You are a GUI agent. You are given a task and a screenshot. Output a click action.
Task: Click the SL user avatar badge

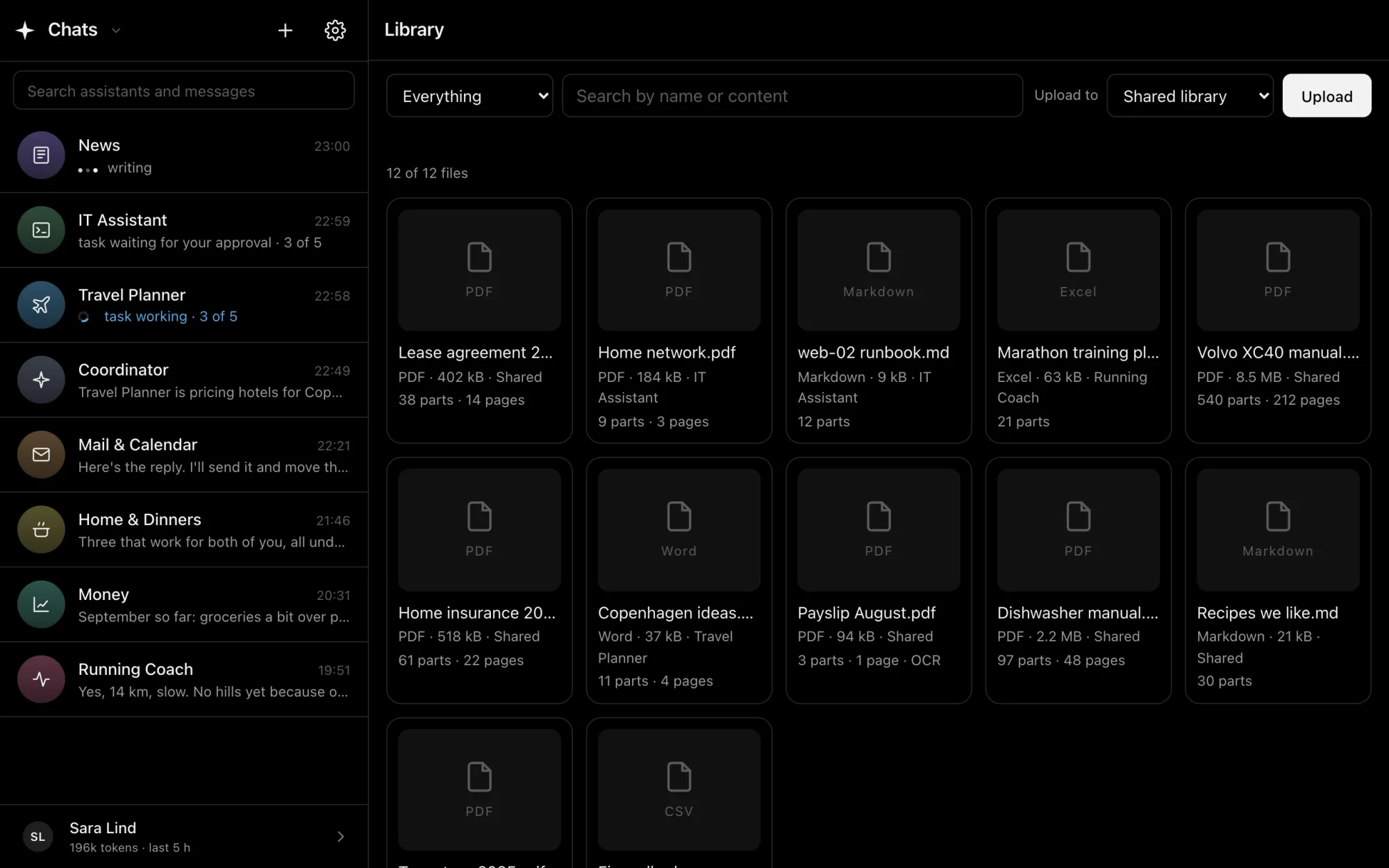(38, 837)
